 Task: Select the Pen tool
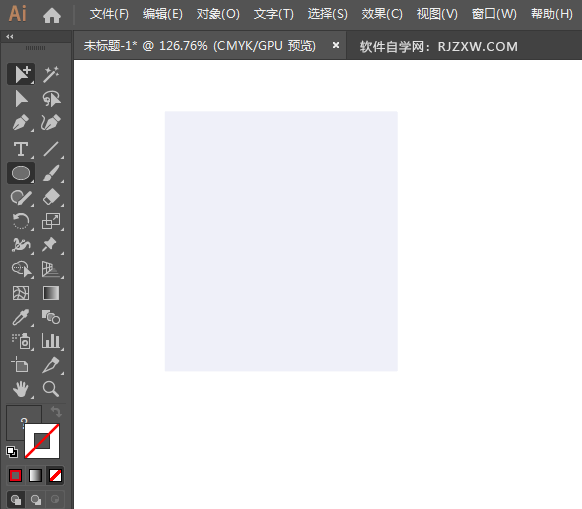click(x=21, y=123)
